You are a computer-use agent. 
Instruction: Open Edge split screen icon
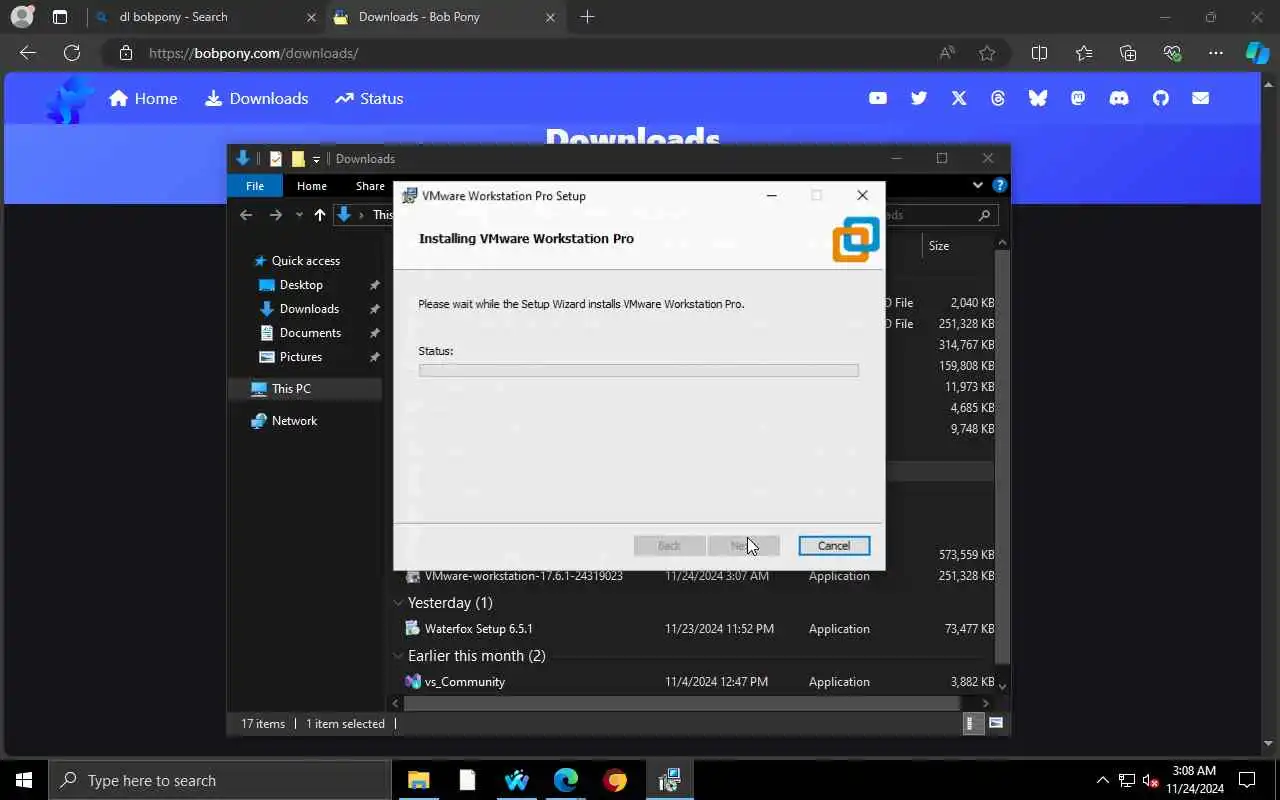click(x=1039, y=53)
